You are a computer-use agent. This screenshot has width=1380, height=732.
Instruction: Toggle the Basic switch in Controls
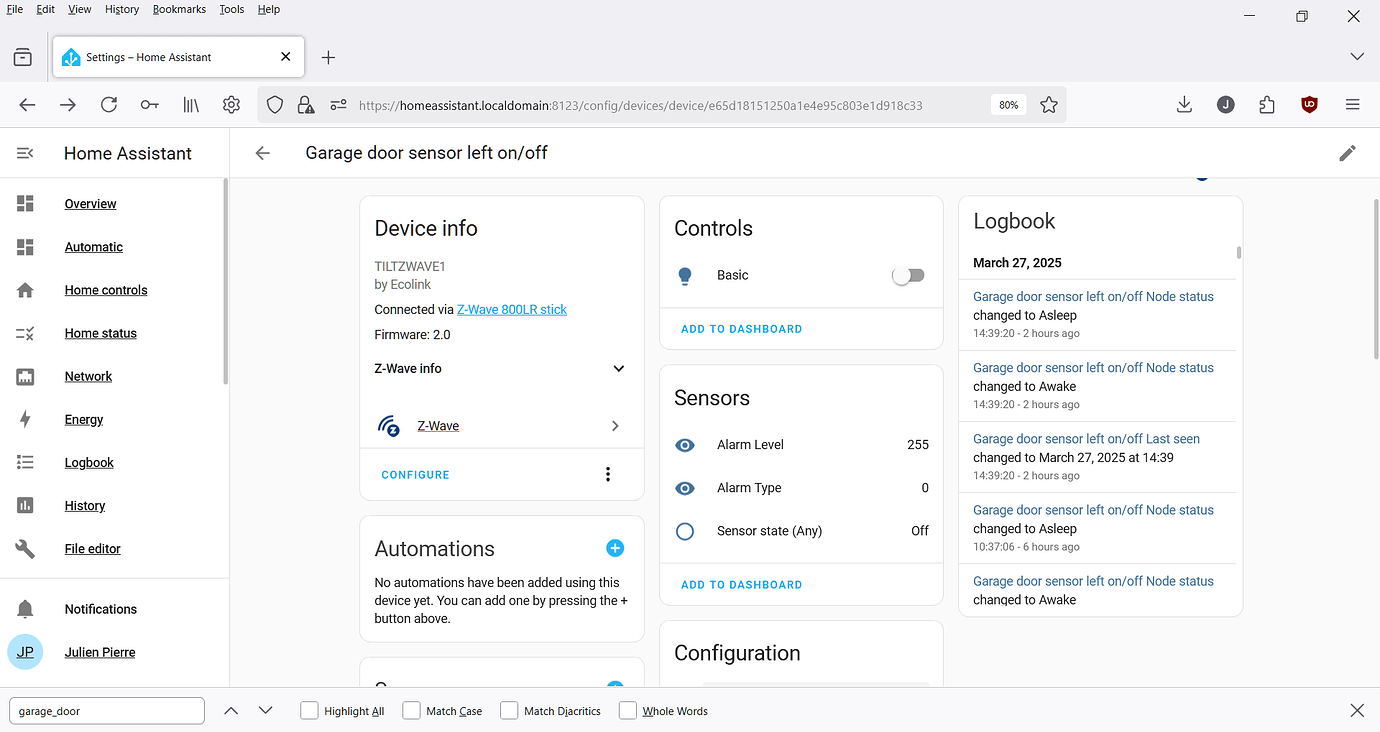tap(908, 275)
